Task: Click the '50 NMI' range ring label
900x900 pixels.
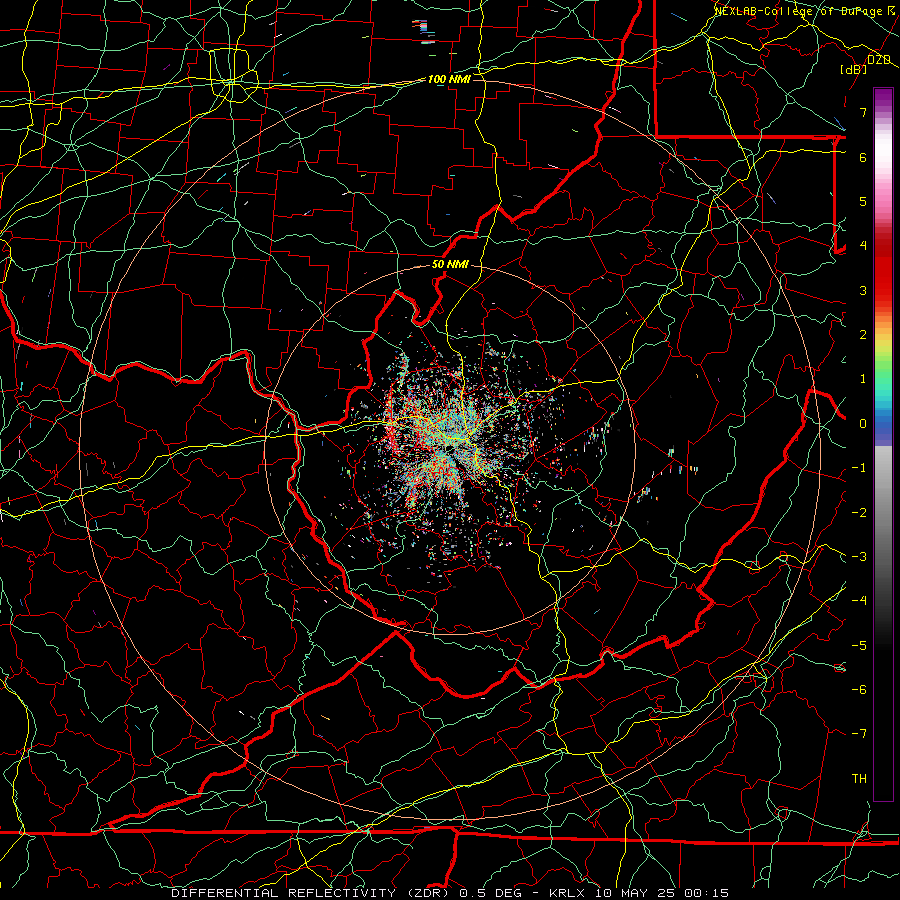Action: (x=450, y=264)
